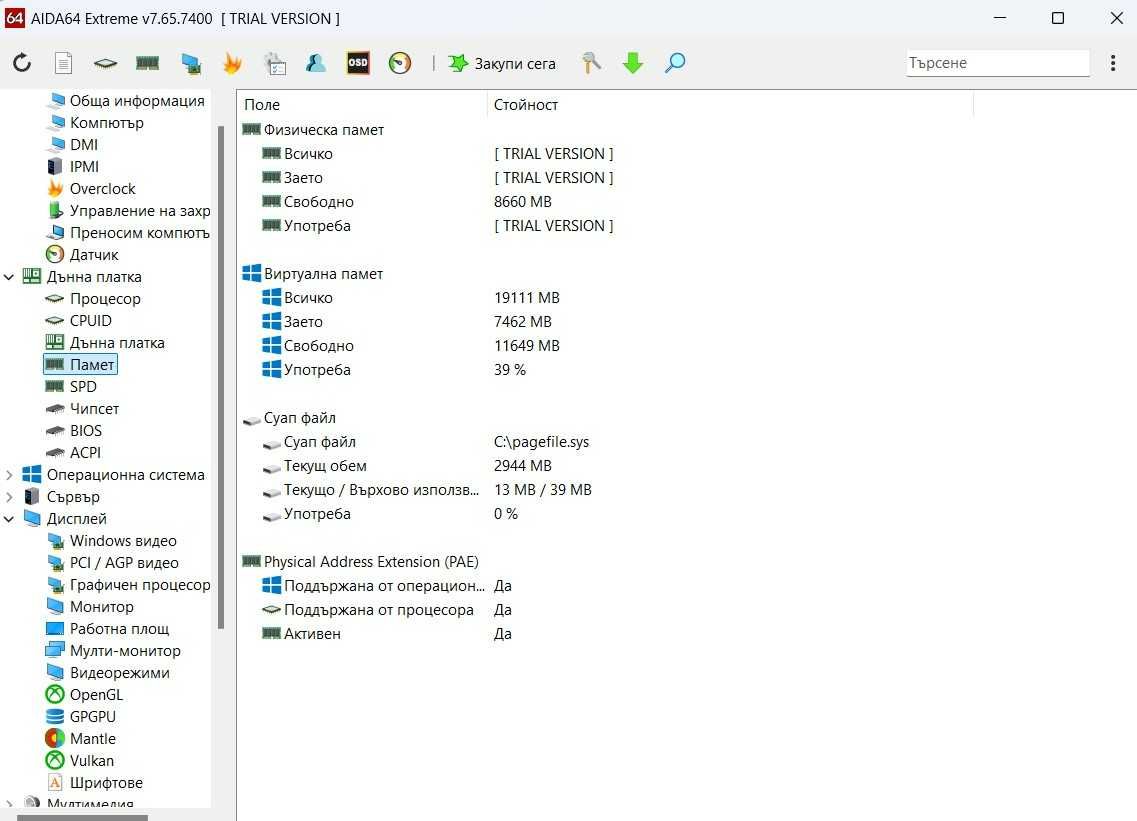Click the 19111 MB value

click(x=527, y=297)
